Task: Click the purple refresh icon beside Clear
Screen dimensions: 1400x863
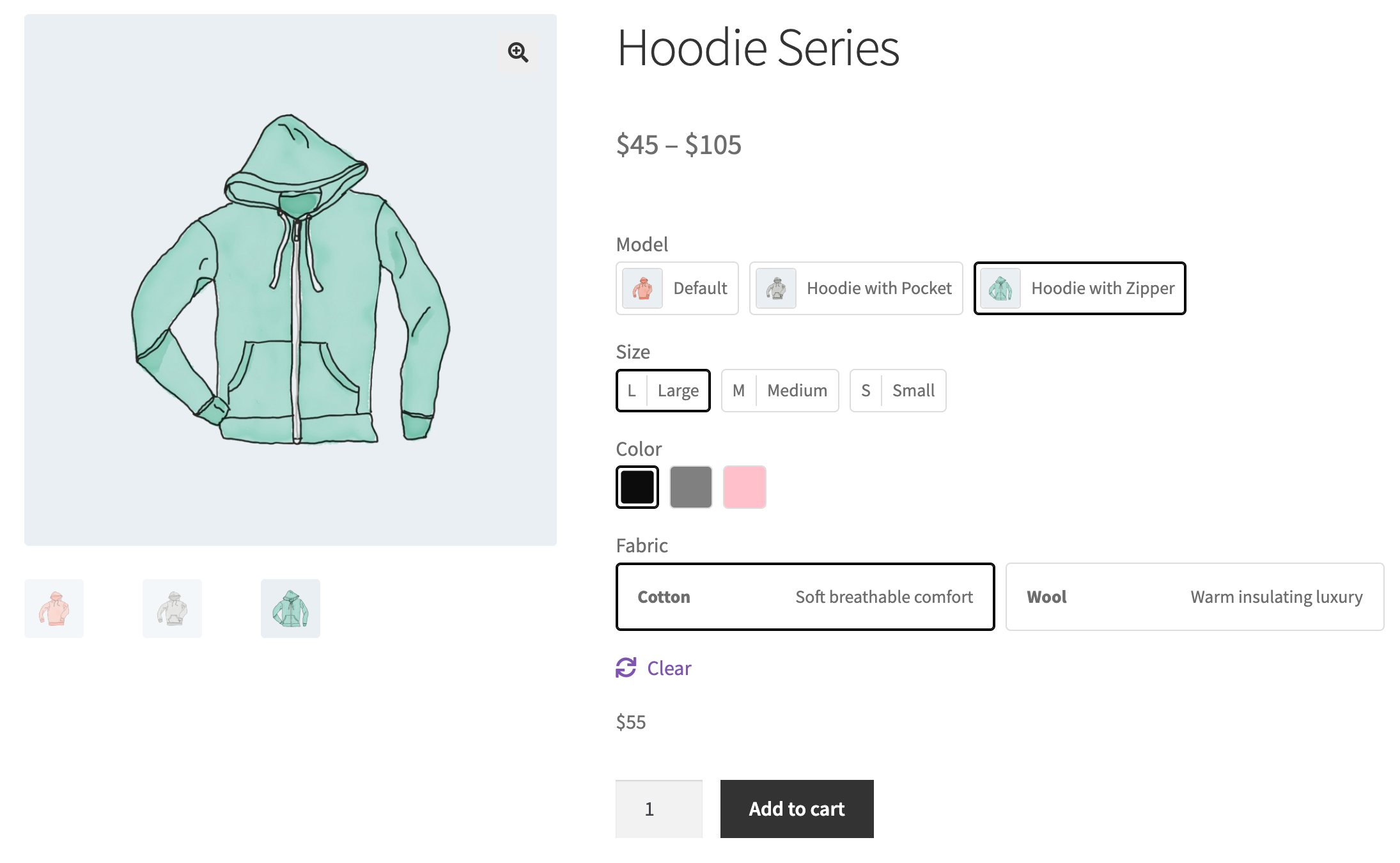Action: tap(626, 668)
